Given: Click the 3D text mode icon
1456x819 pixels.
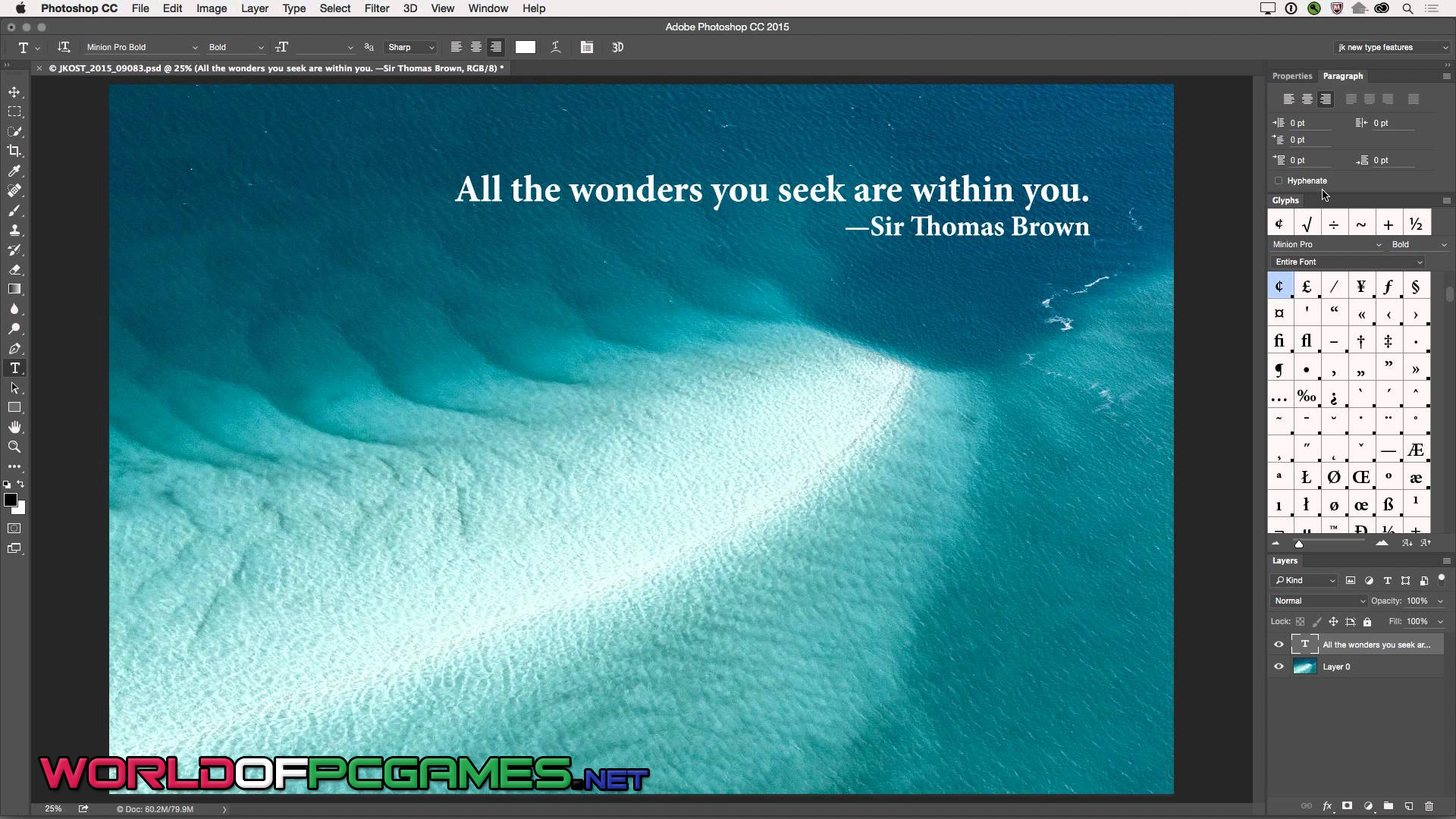Looking at the screenshot, I should point(618,47).
